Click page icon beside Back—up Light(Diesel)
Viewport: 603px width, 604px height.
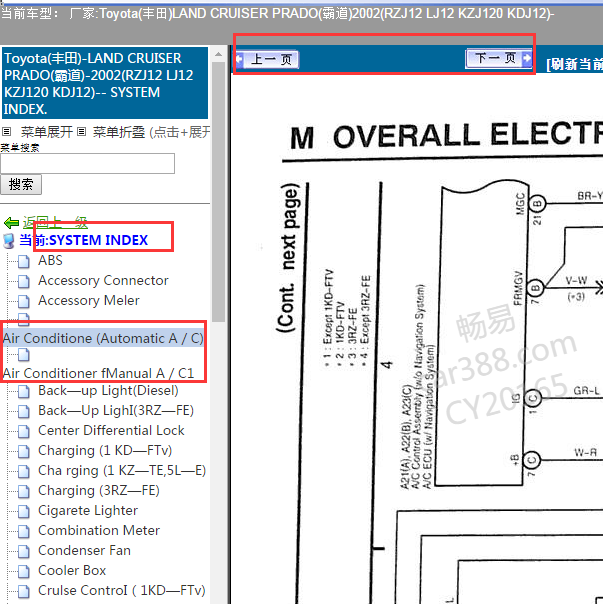[x=24, y=391]
